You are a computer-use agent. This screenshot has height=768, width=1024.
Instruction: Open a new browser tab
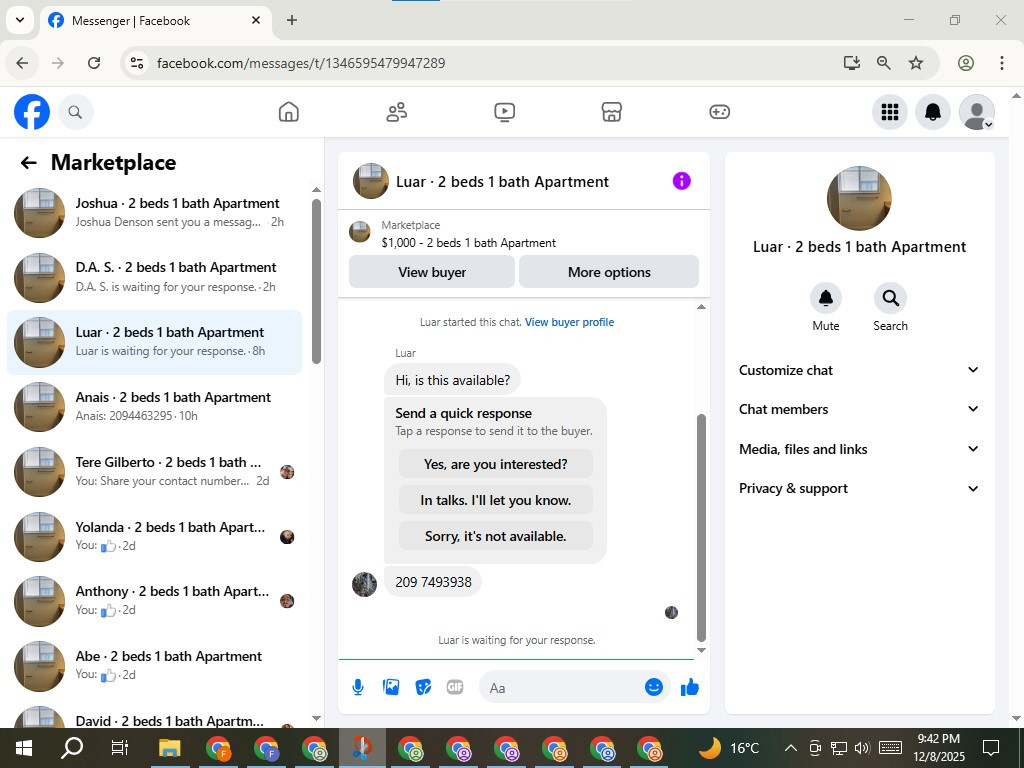(x=292, y=20)
